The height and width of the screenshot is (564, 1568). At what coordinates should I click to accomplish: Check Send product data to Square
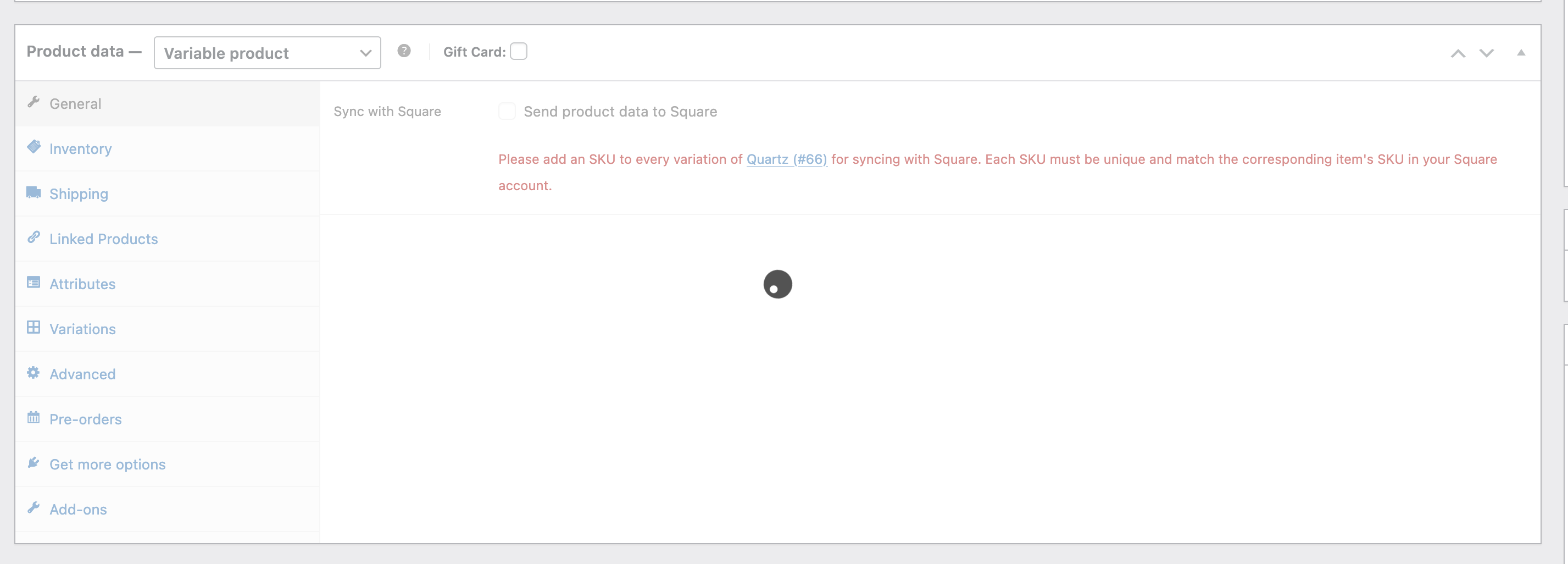[507, 112]
